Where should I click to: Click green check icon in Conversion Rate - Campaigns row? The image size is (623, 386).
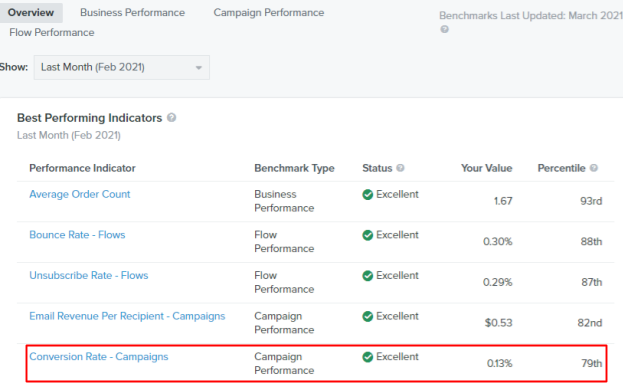[x=368, y=357]
